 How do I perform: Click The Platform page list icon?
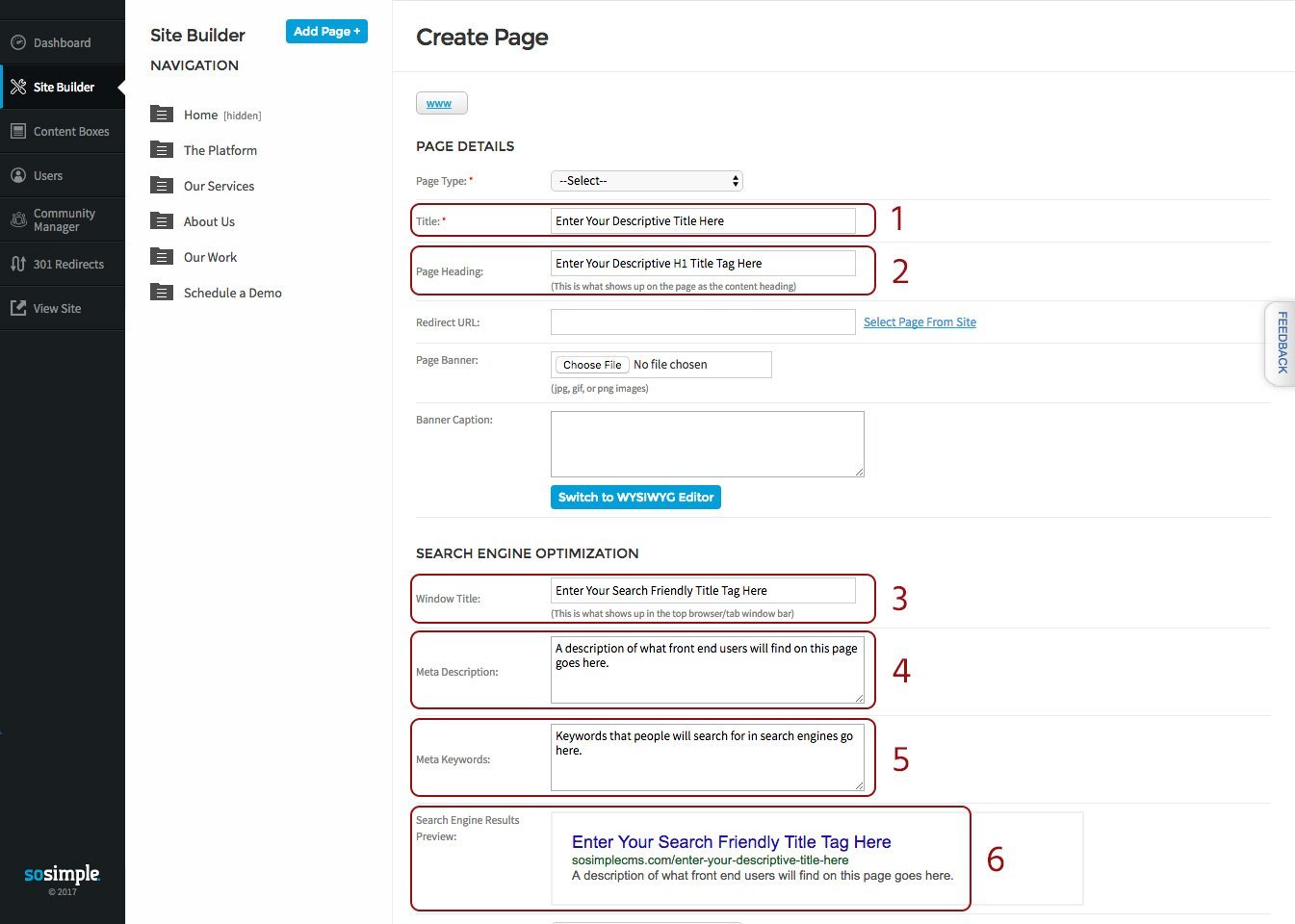coord(162,150)
